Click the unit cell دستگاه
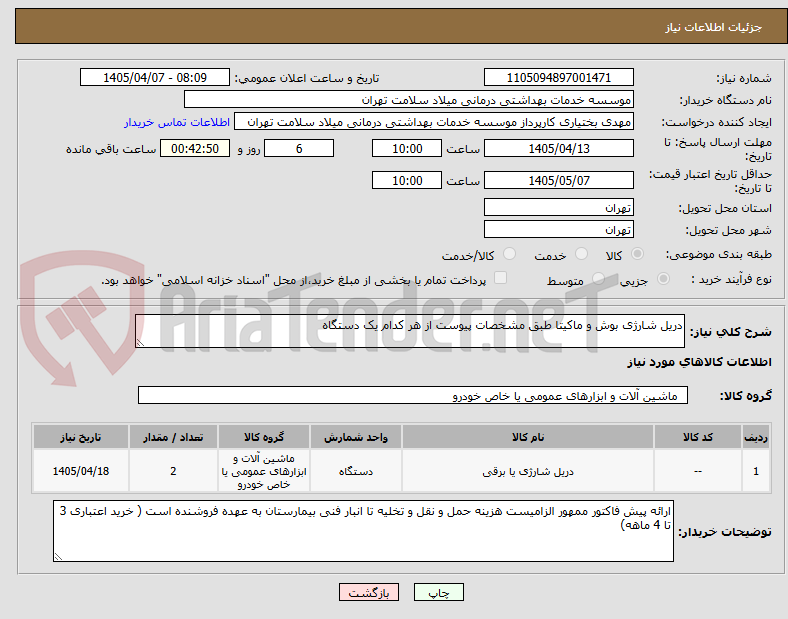Screen dimensions: 788x619 click(x=356, y=471)
